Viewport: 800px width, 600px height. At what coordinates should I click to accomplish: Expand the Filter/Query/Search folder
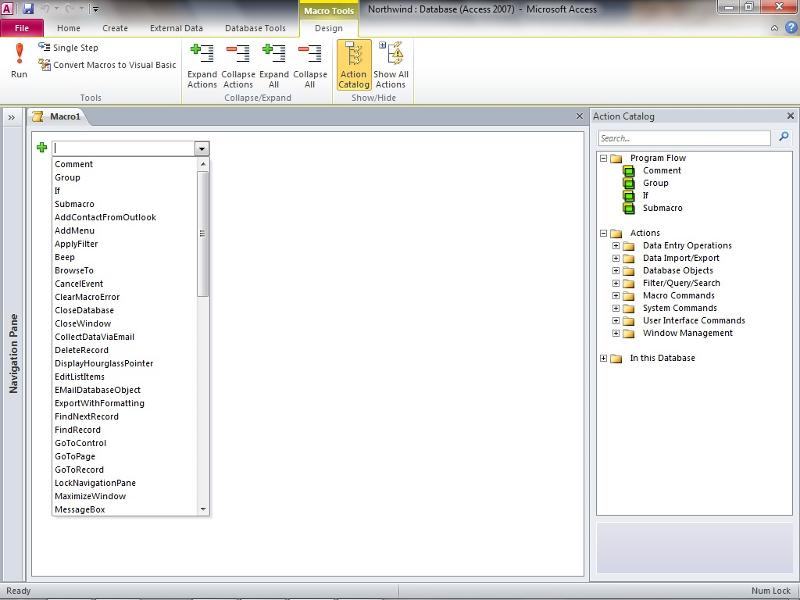click(x=616, y=283)
